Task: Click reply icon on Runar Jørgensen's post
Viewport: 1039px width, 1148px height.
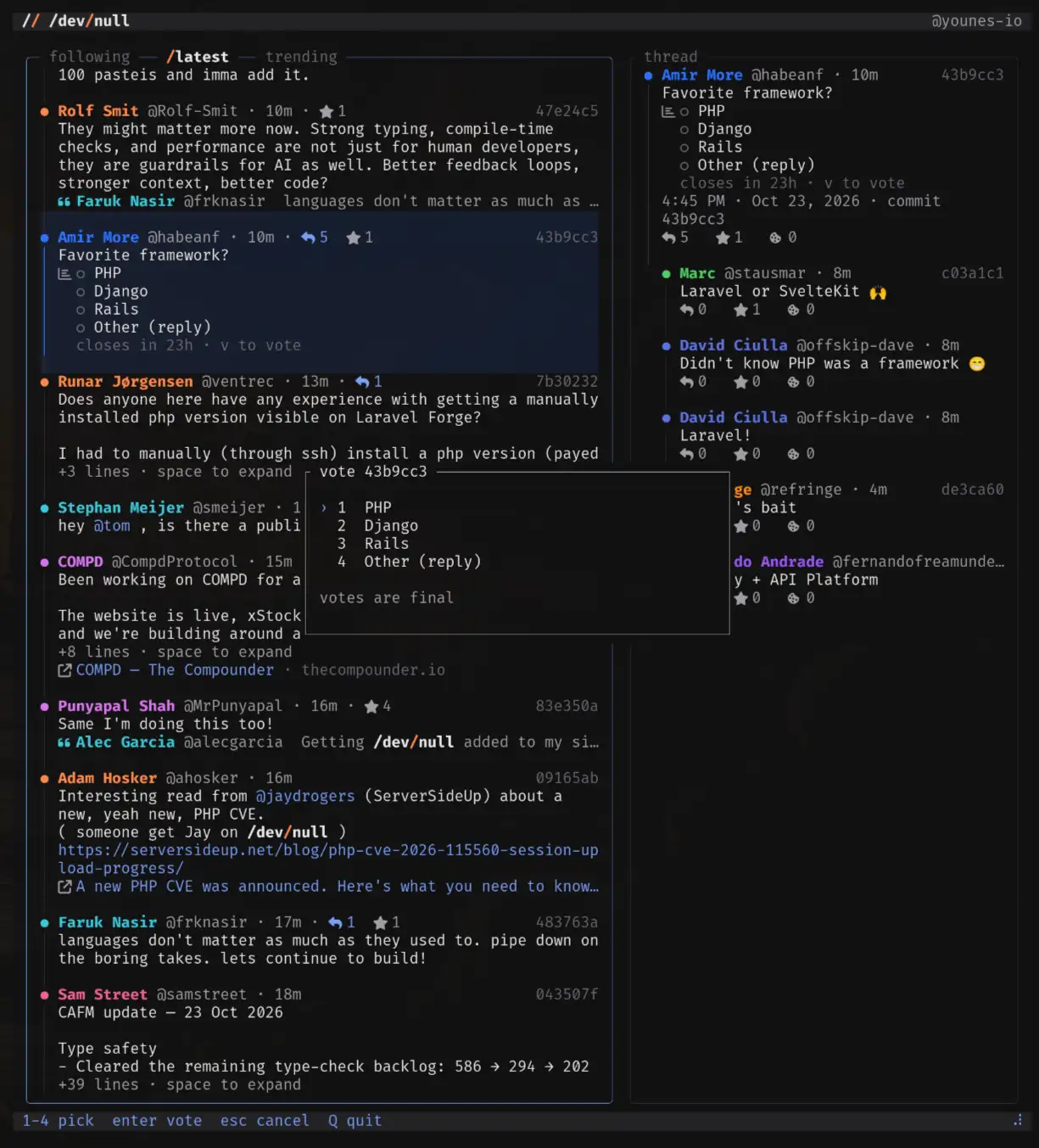Action: pos(362,382)
